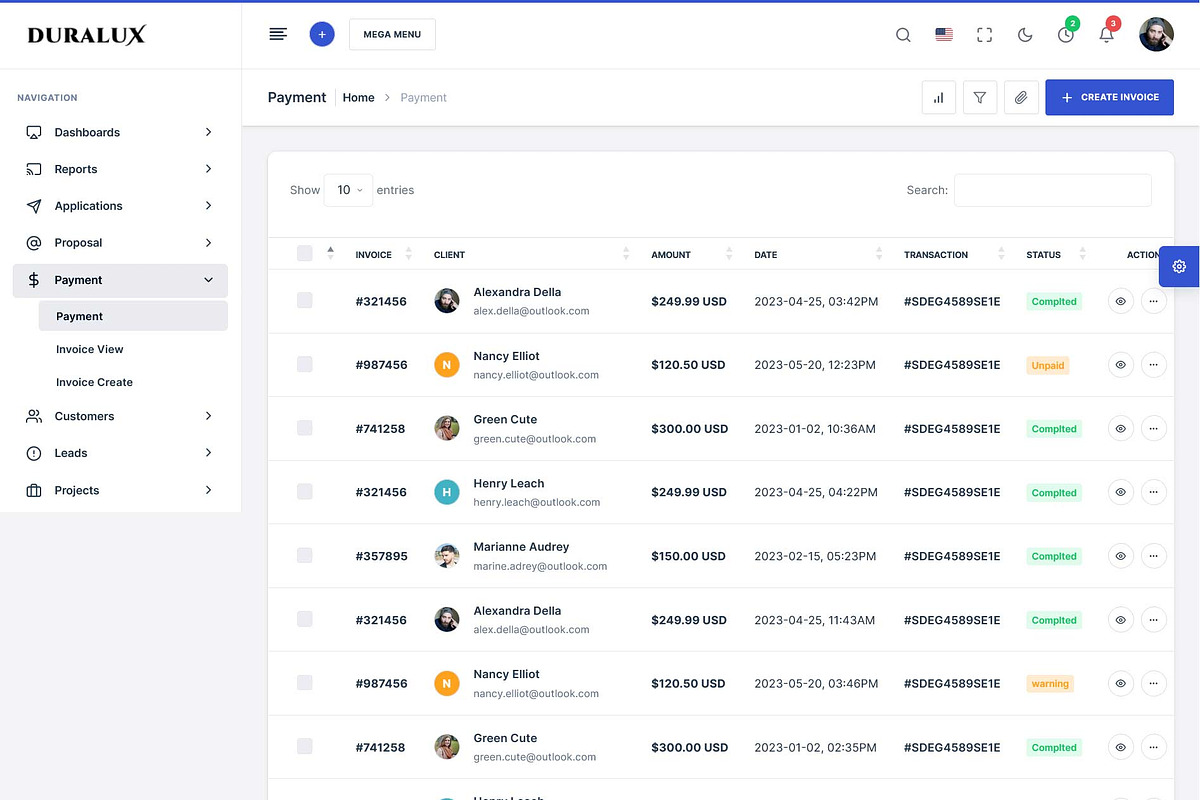Open the filter funnel icon button

(x=980, y=97)
